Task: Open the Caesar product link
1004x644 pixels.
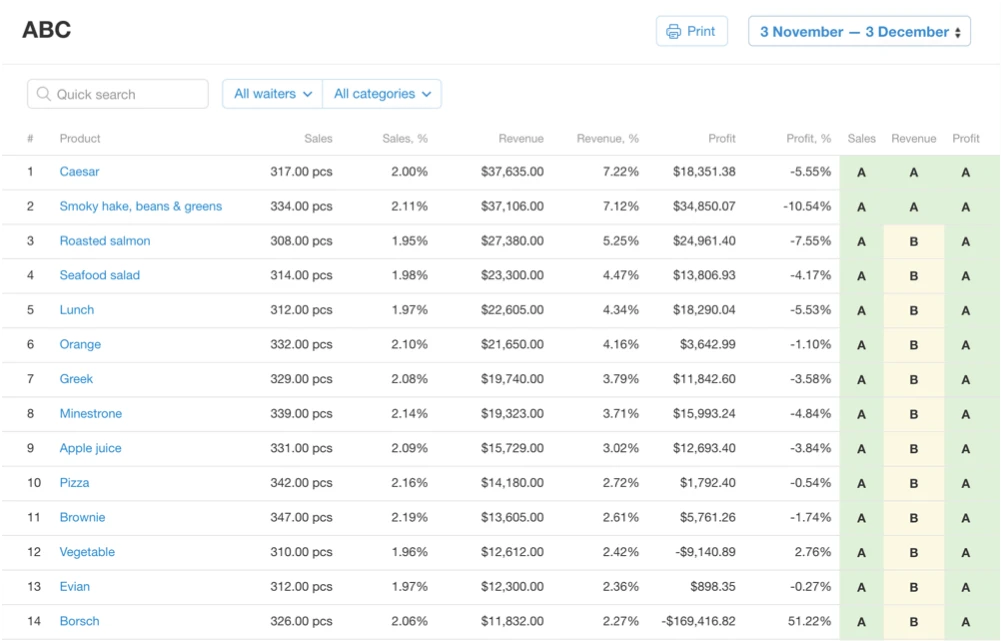Action: (79, 172)
